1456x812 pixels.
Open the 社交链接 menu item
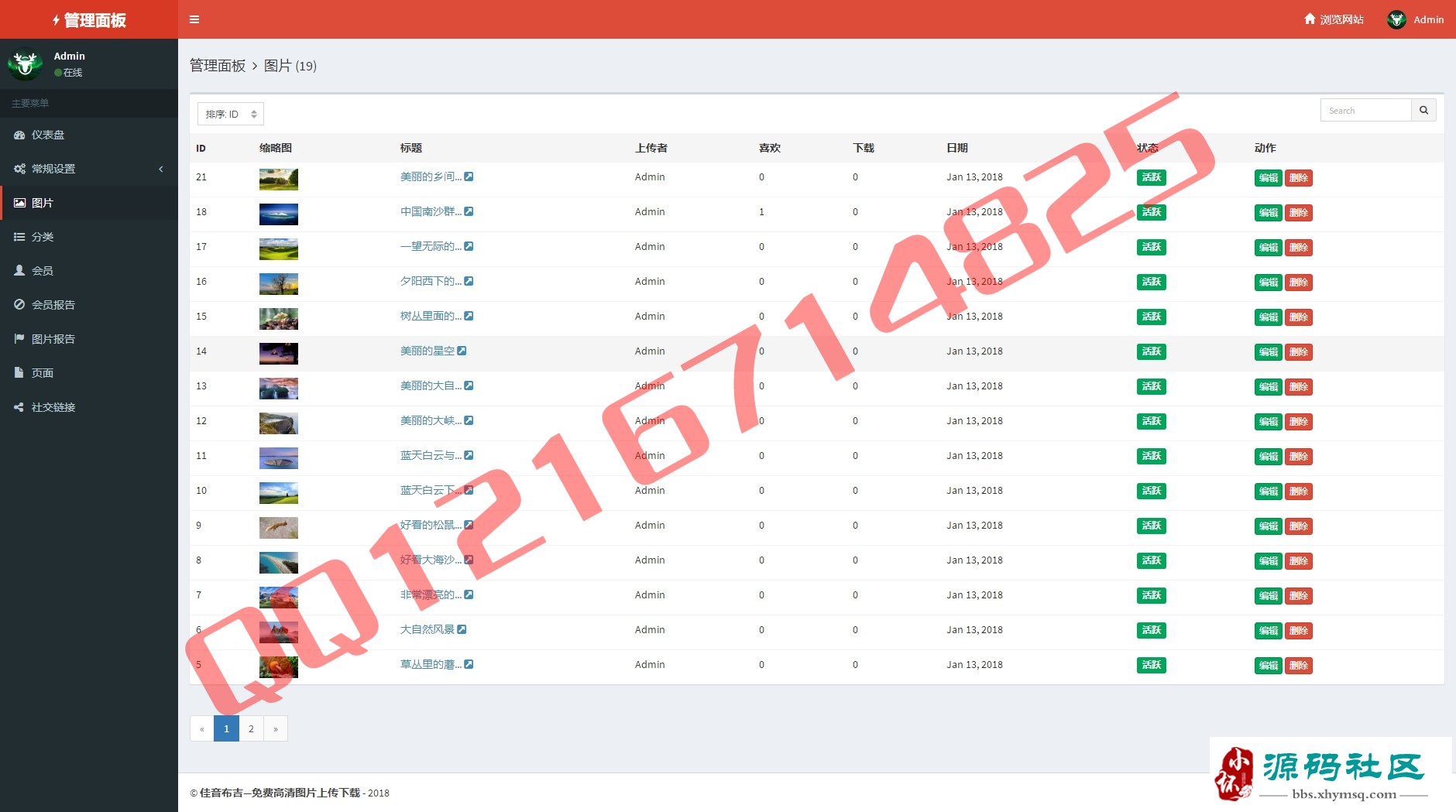[x=89, y=407]
